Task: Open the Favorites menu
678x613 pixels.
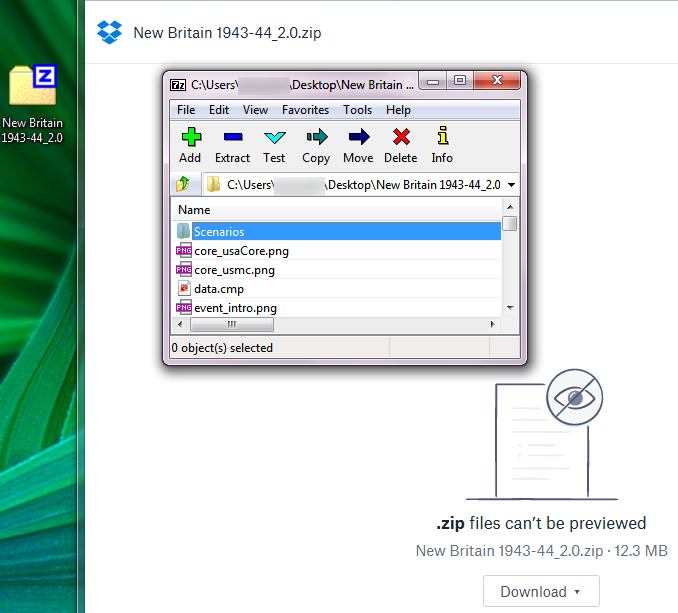Action: [x=305, y=110]
